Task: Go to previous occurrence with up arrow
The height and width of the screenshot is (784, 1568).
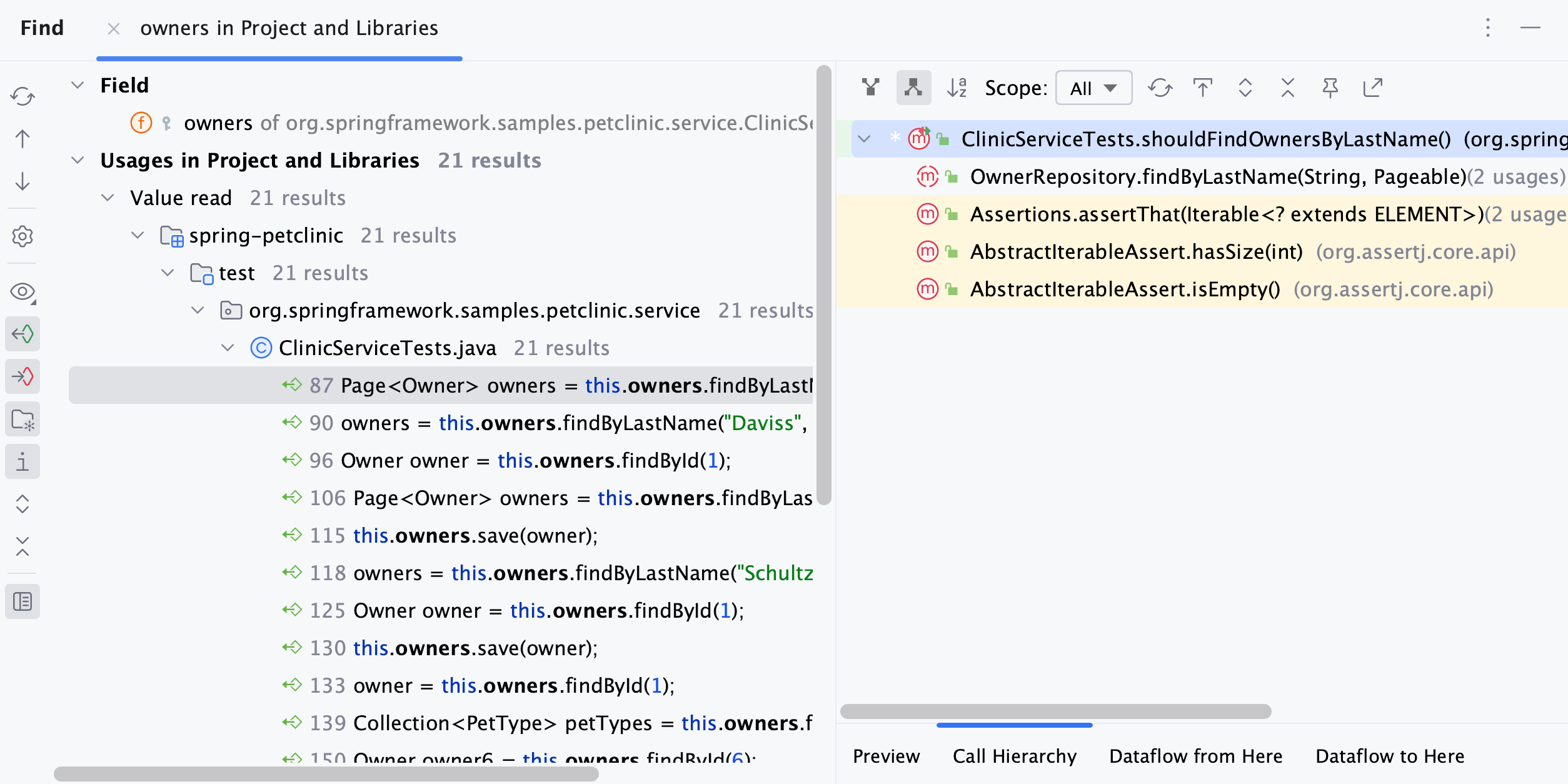Action: (x=23, y=139)
